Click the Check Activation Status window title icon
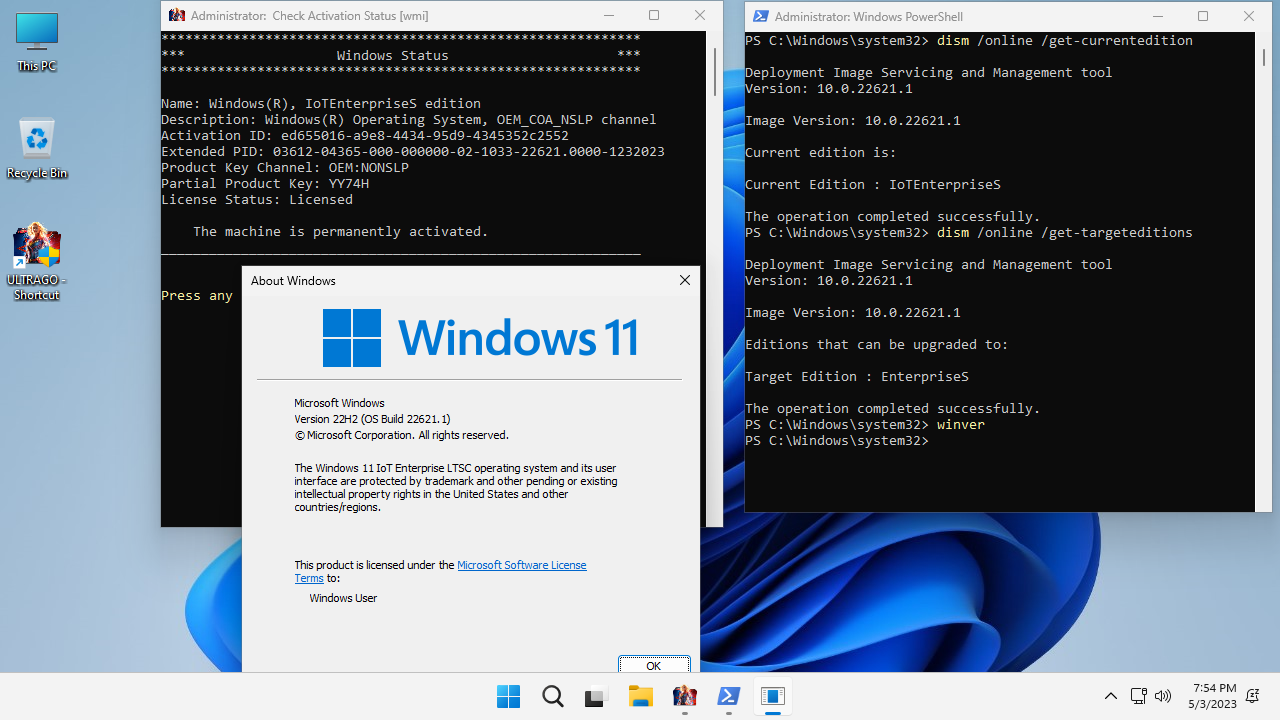 pos(177,15)
